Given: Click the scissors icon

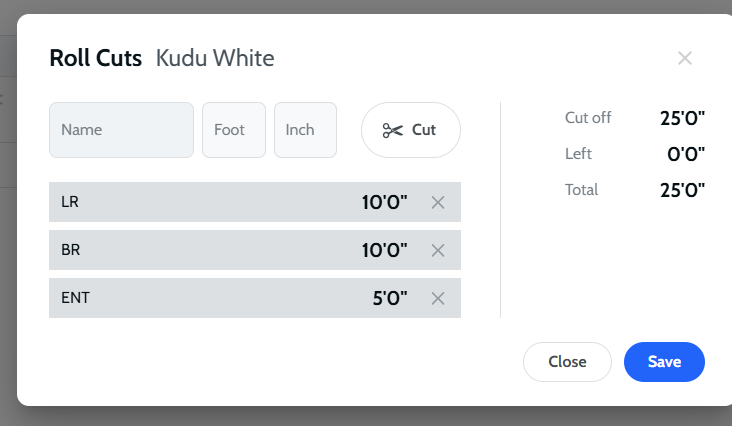Looking at the screenshot, I should pyautogui.click(x=392, y=130).
